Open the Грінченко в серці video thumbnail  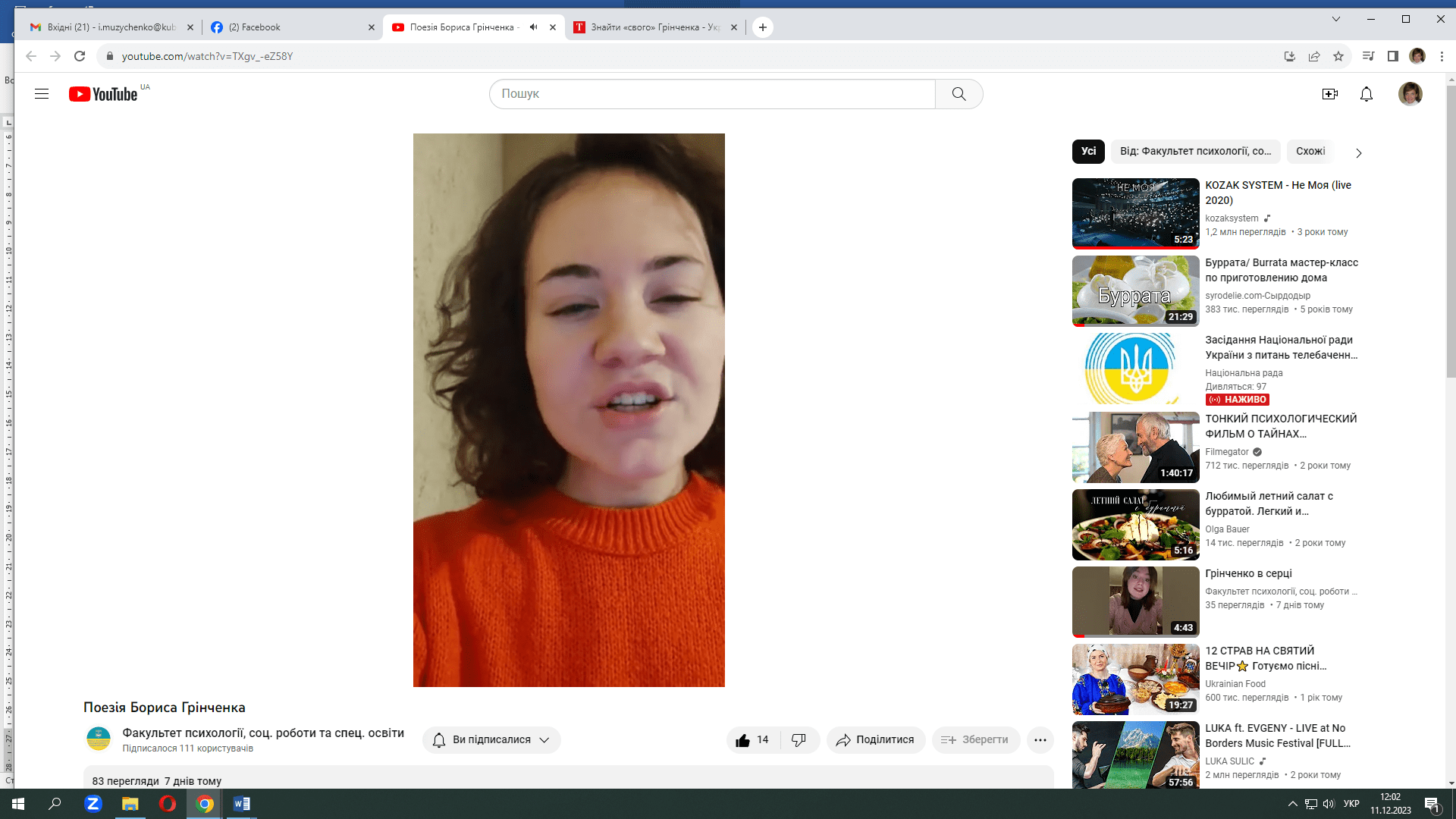tap(1135, 601)
